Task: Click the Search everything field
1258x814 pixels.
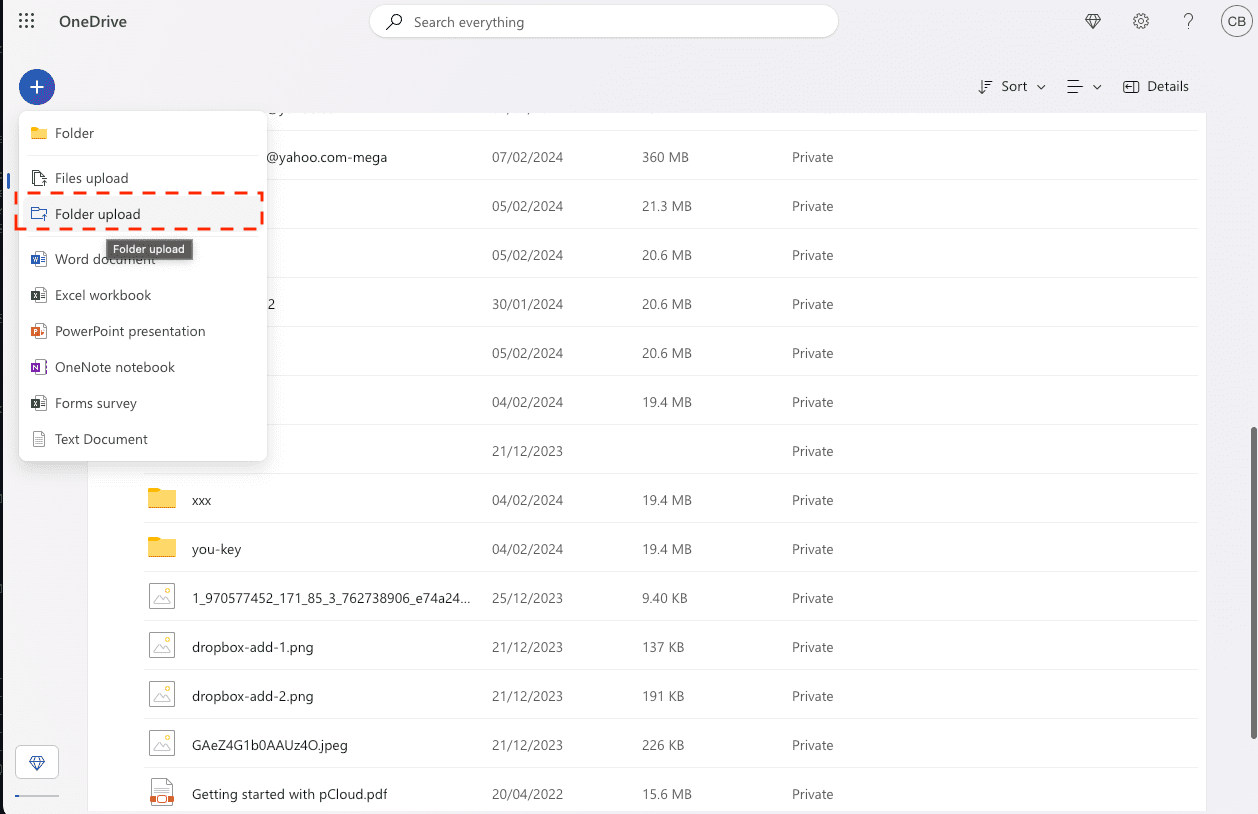Action: [x=604, y=22]
